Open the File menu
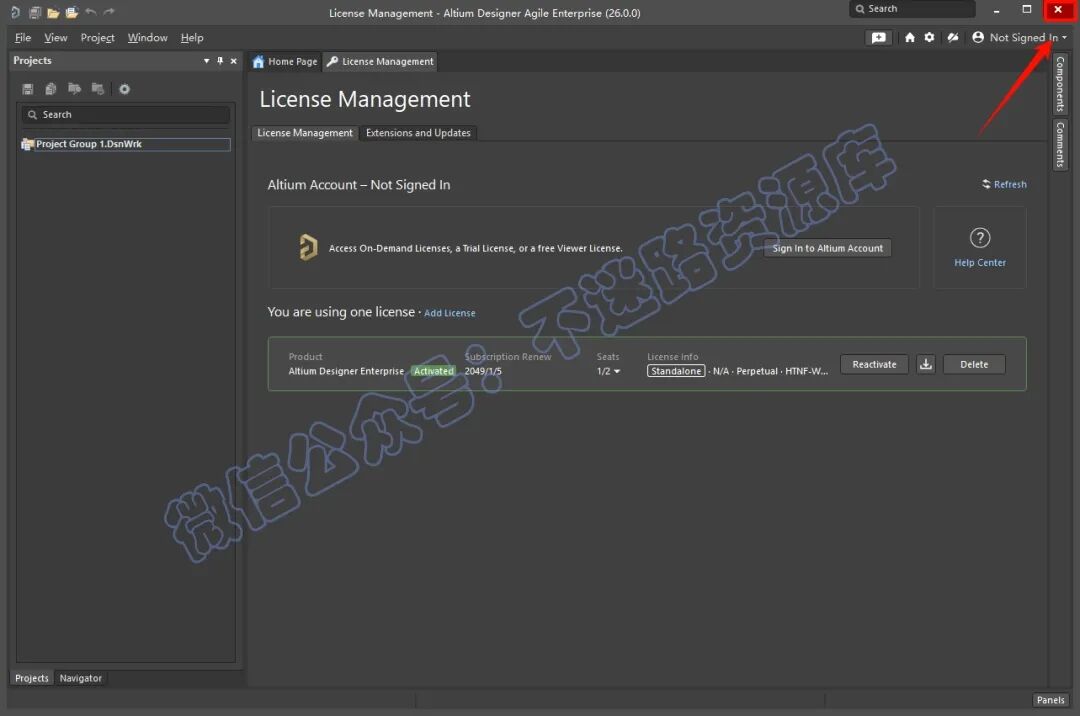The image size is (1080, 716). click(23, 38)
